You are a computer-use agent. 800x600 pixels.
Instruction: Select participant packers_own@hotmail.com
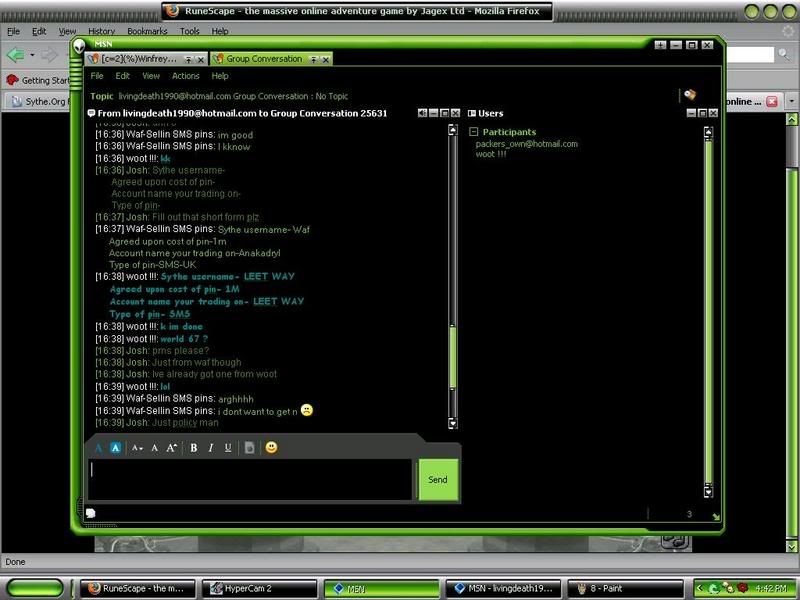[527, 144]
